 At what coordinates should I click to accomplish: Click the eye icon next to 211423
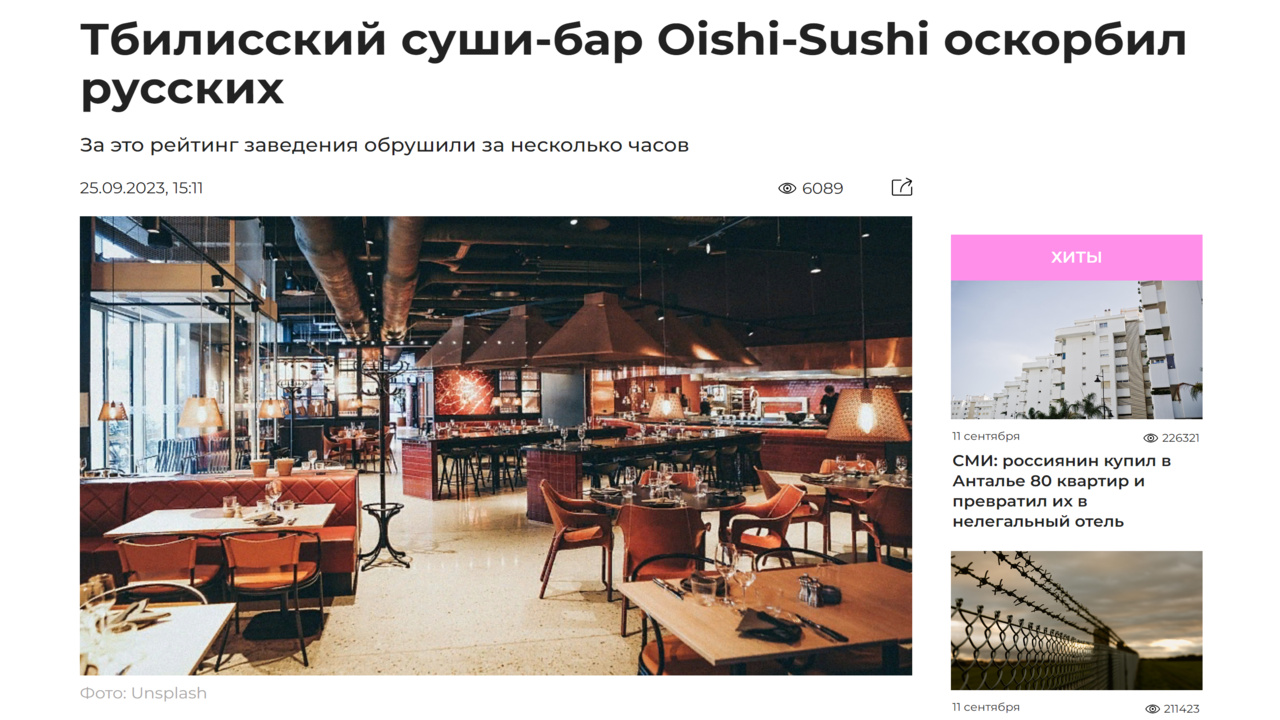coord(1152,709)
